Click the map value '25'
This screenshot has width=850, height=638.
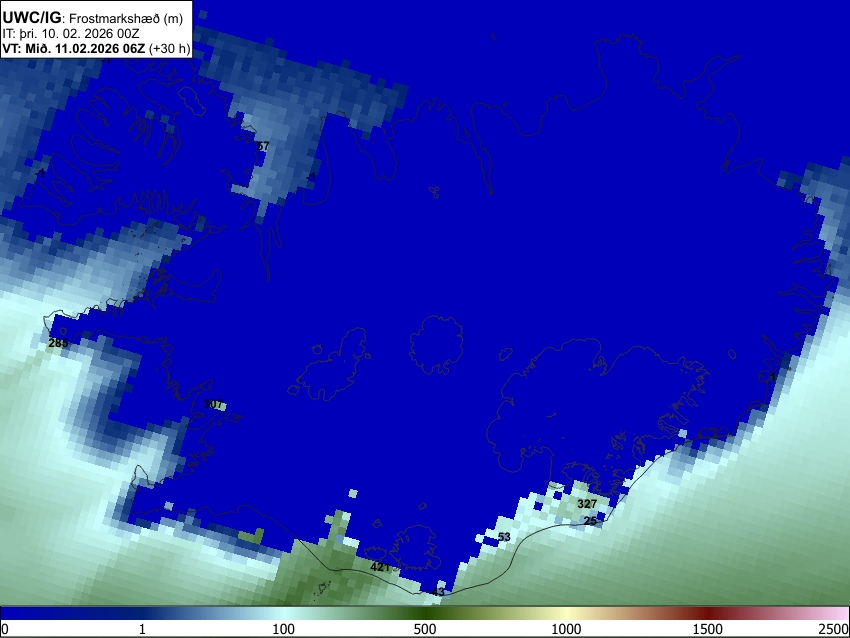[590, 521]
